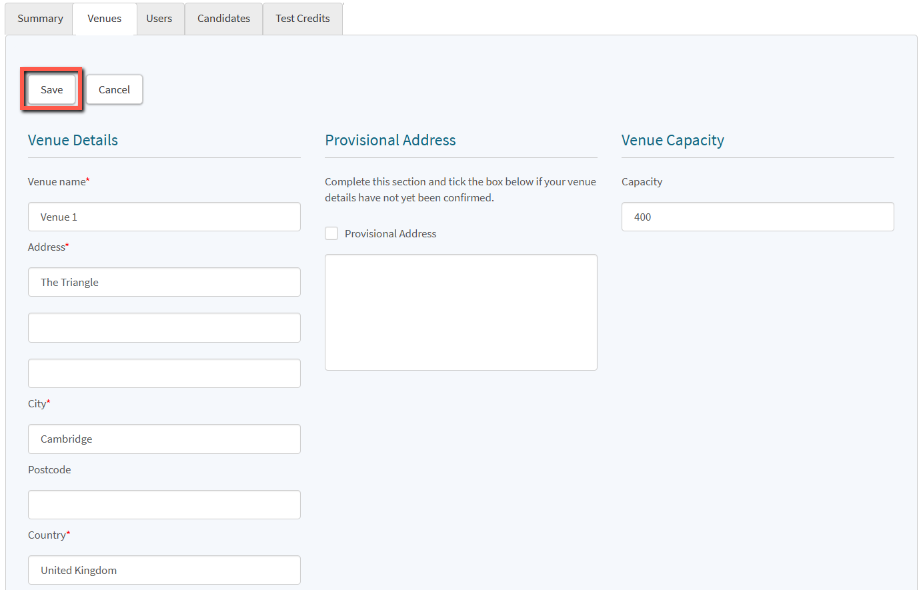Click the Postcode field label

coord(49,470)
